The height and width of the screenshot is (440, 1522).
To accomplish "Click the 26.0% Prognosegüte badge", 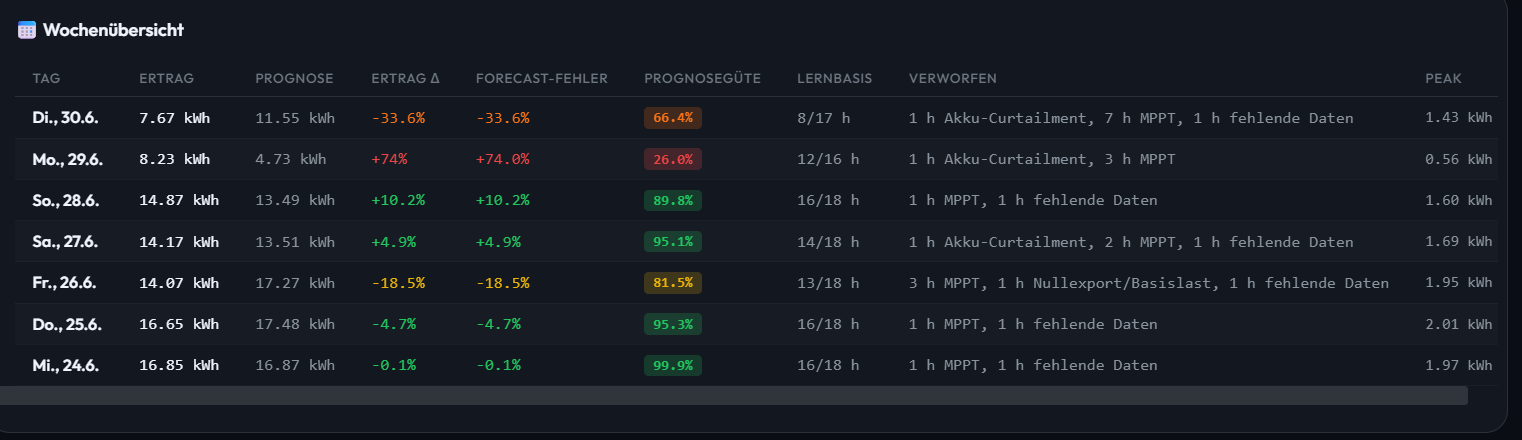I will pos(673,159).
